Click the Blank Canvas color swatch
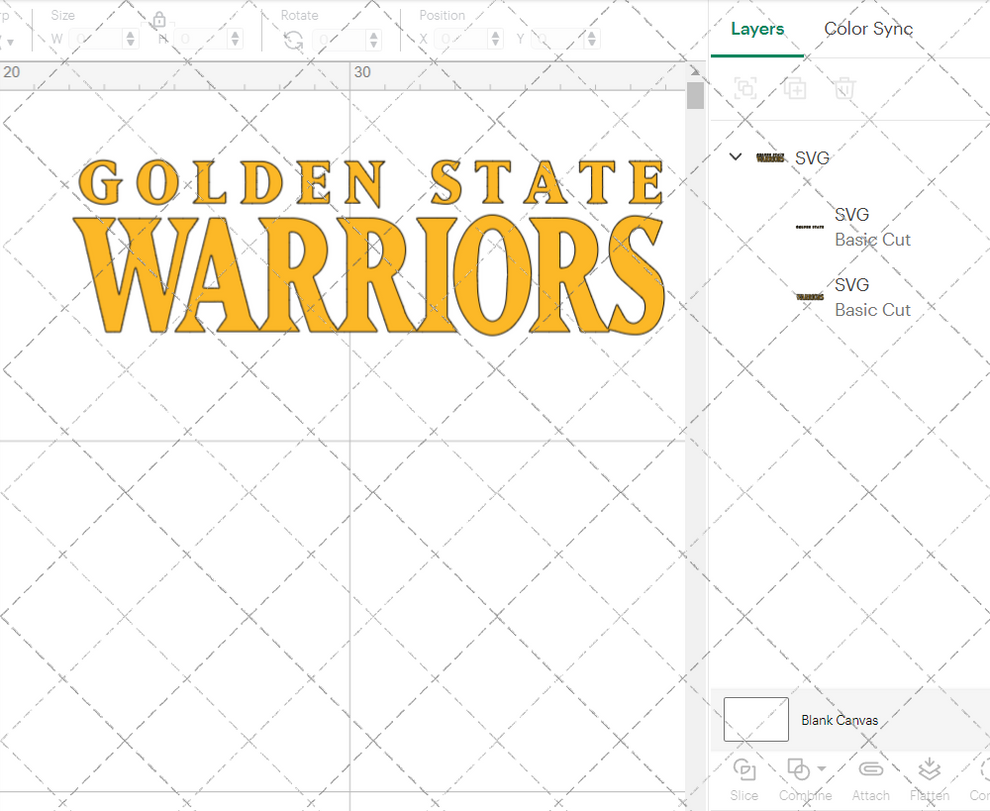The image size is (990, 811). tap(756, 719)
